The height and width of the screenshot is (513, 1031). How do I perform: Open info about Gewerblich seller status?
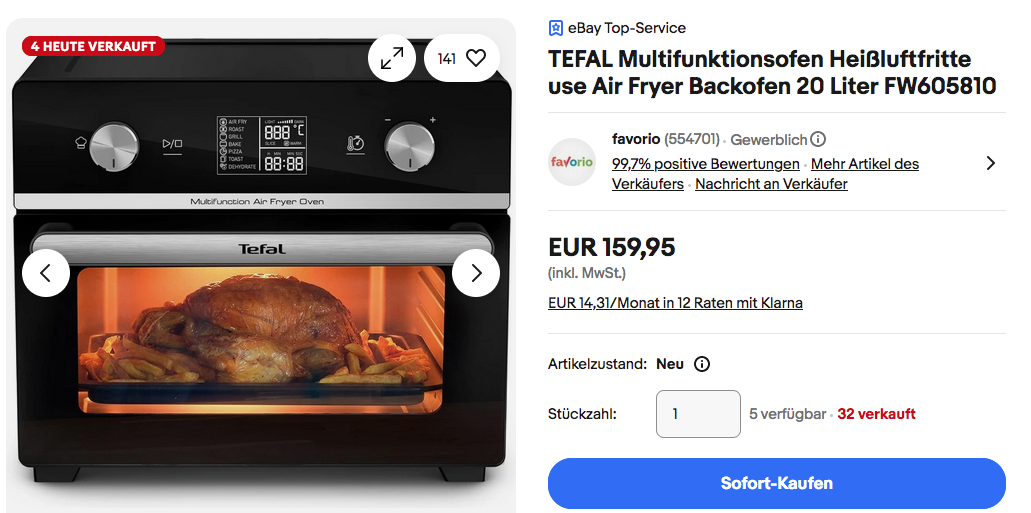click(818, 139)
